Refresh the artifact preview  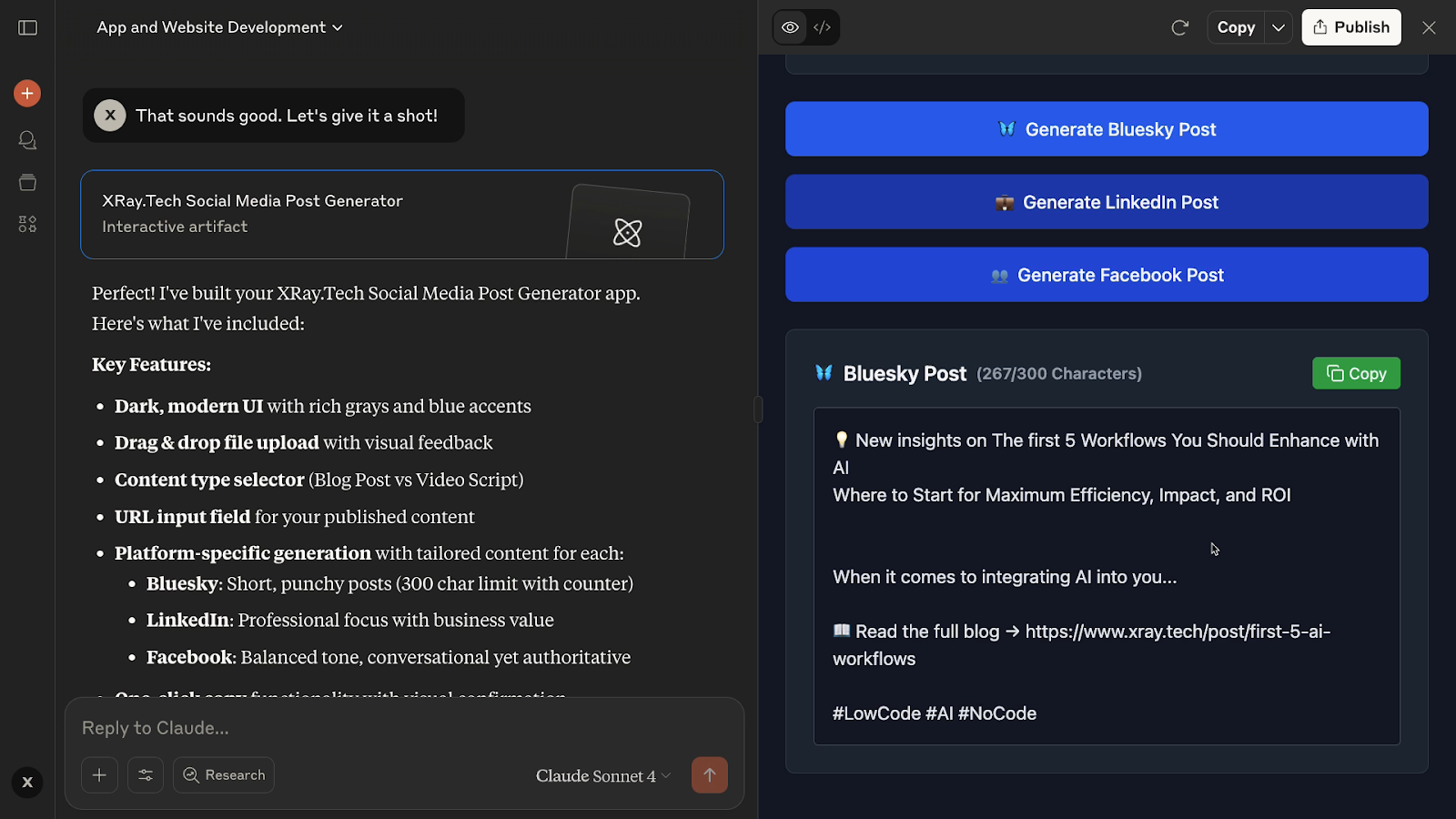click(1179, 27)
